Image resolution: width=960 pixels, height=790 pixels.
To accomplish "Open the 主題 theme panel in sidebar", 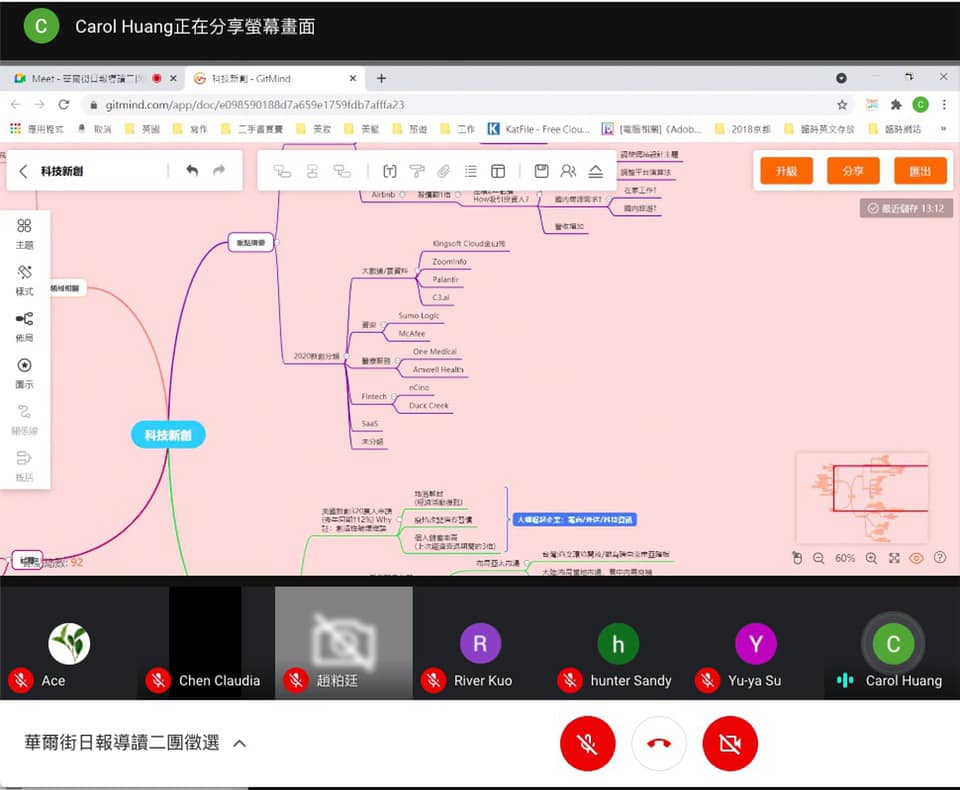I will (x=24, y=234).
